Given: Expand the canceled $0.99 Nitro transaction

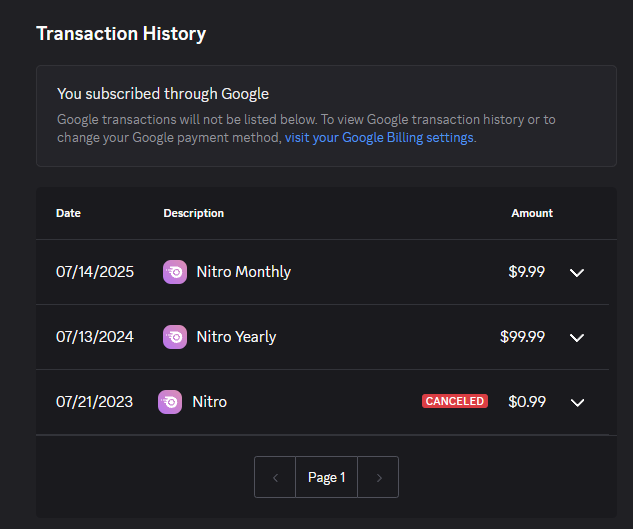Looking at the screenshot, I should pos(577,402).
